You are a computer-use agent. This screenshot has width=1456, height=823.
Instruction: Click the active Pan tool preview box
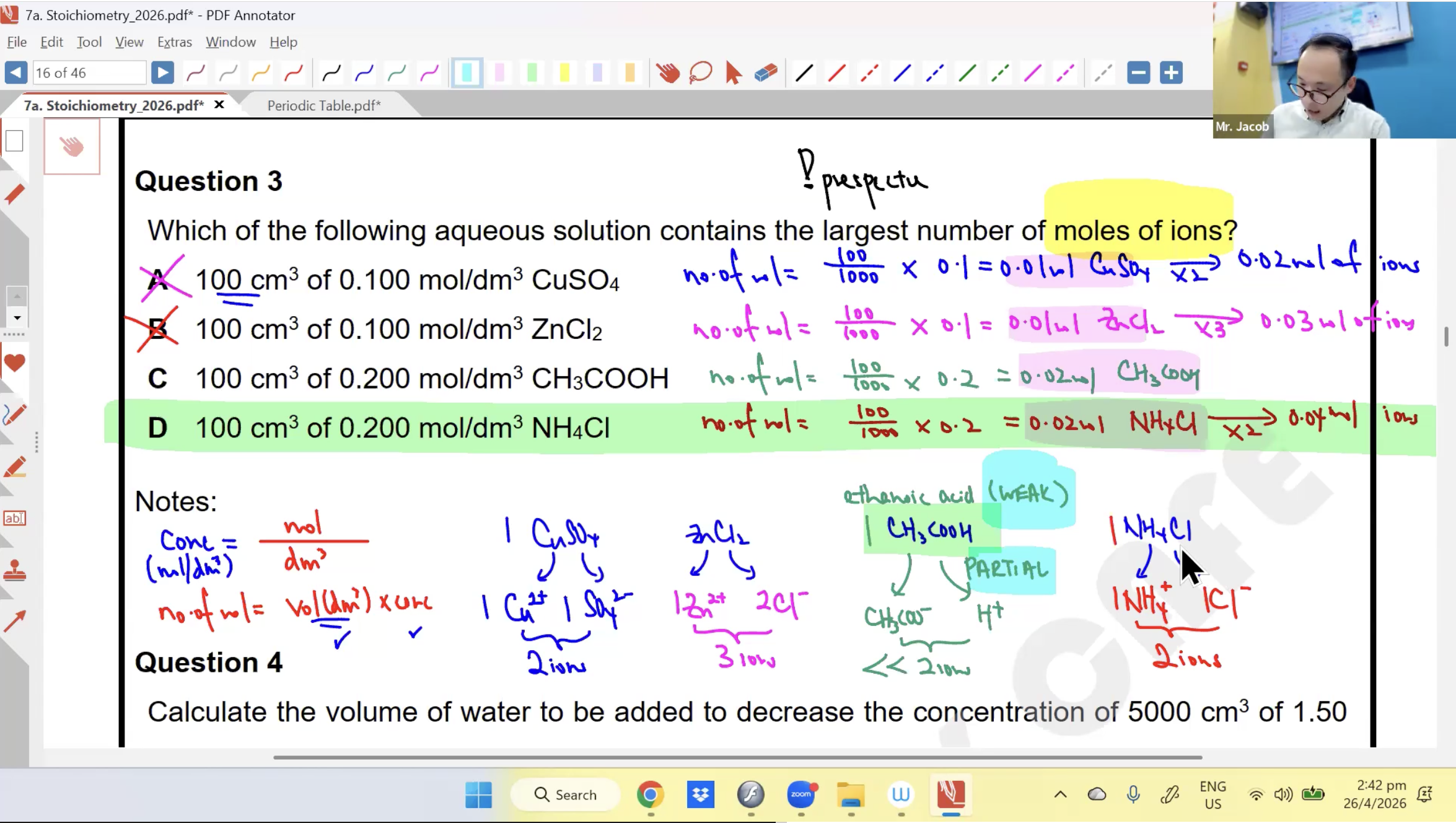pos(72,147)
